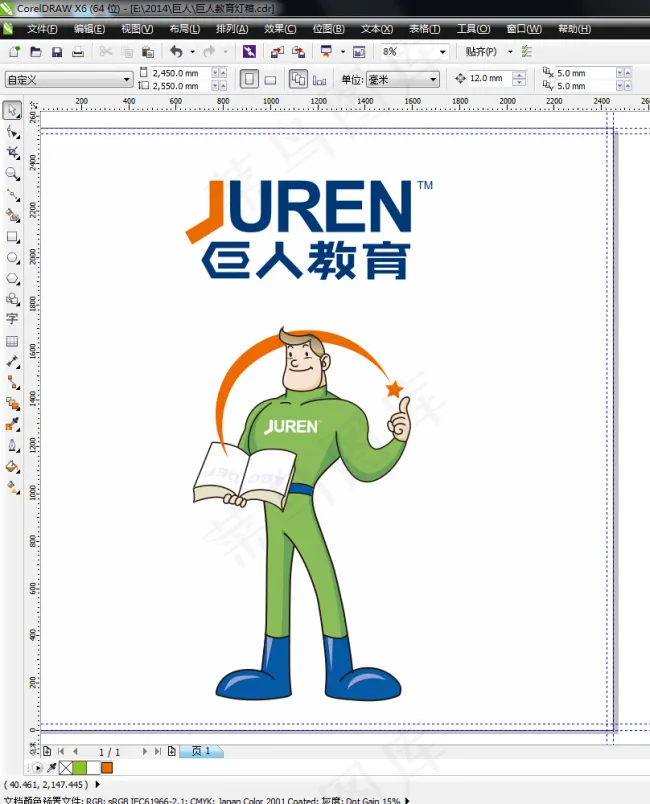Click the Import icon
Viewport: 650px width, 804px height.
pyautogui.click(x=277, y=52)
